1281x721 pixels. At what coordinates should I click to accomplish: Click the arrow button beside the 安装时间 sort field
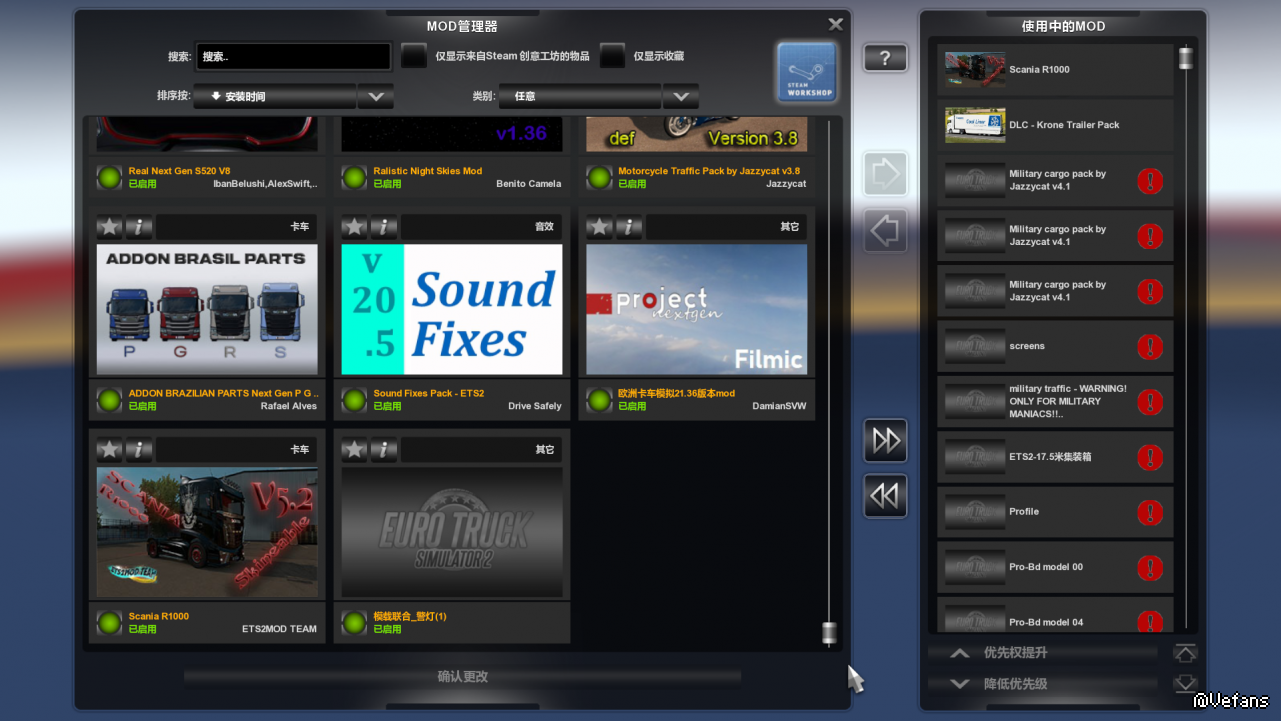[376, 97]
